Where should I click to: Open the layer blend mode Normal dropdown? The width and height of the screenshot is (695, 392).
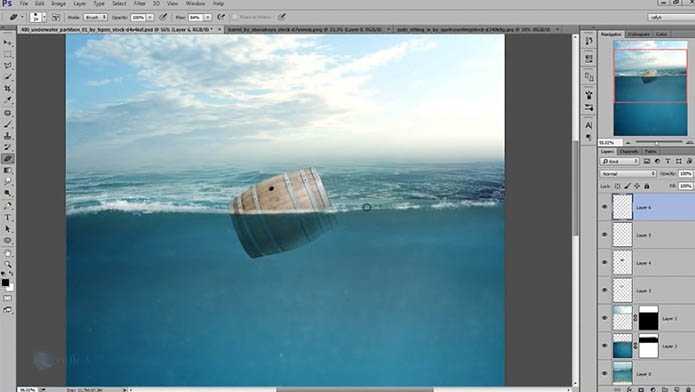click(628, 174)
